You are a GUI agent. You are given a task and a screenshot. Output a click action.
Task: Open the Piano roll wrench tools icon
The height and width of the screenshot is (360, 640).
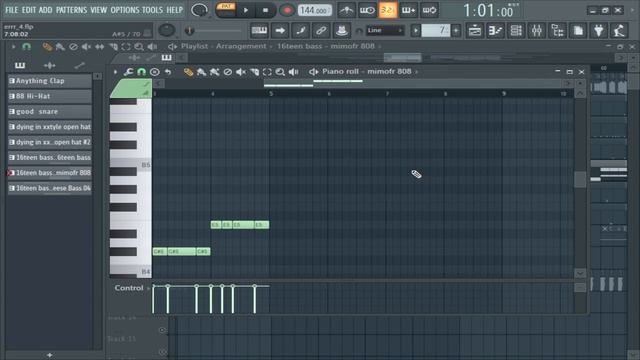point(129,72)
